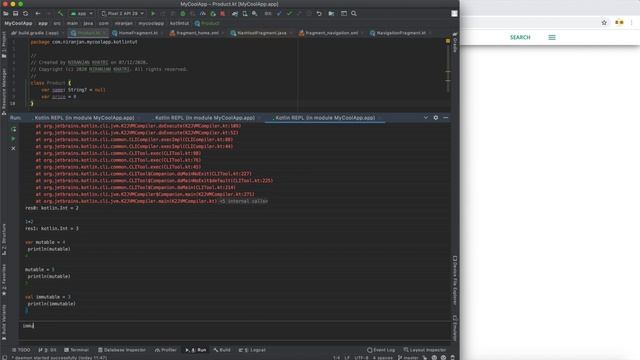Open the Logcat tool window

pos(252,350)
